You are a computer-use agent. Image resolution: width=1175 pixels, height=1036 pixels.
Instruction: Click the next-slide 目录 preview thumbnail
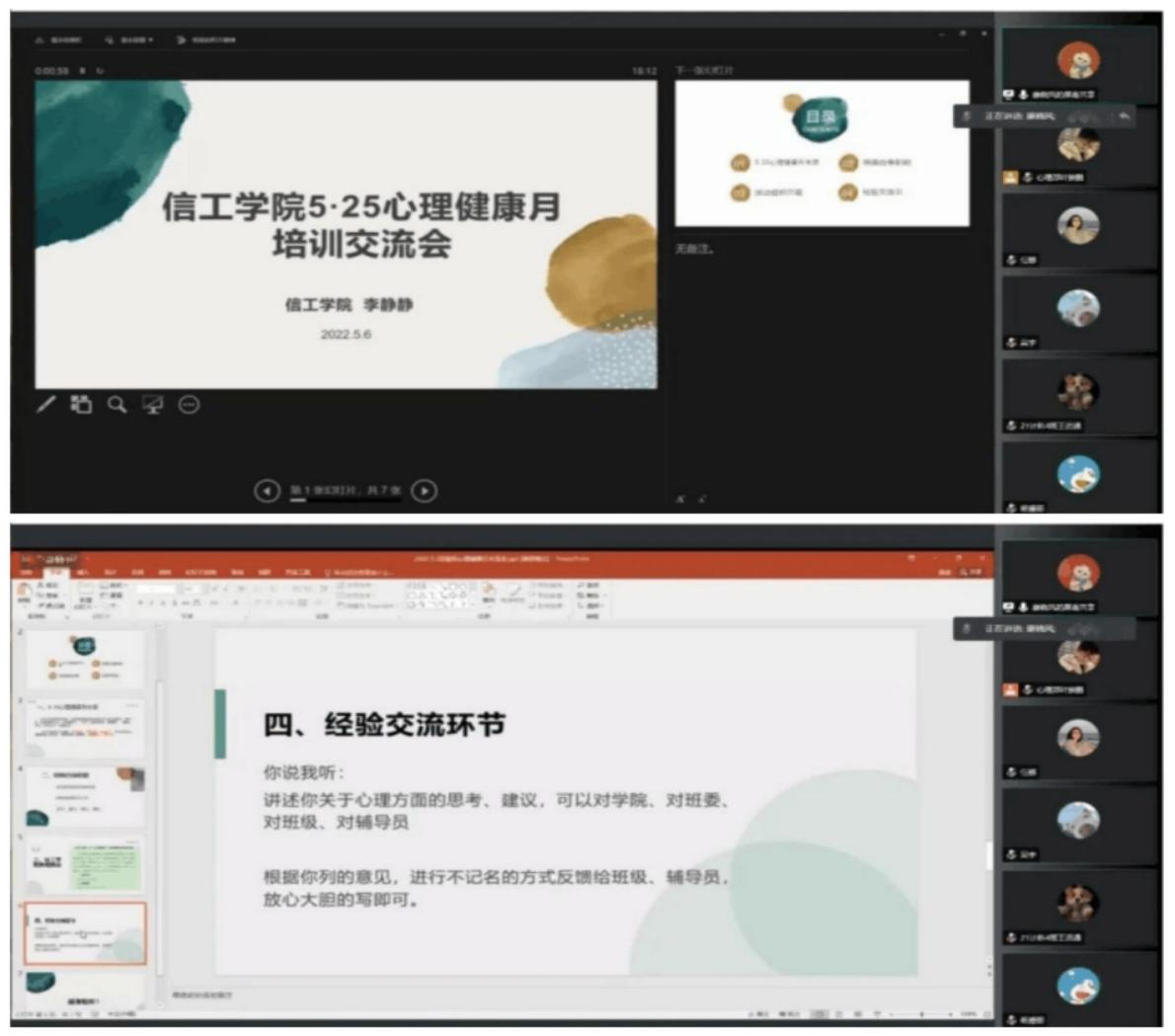[822, 153]
